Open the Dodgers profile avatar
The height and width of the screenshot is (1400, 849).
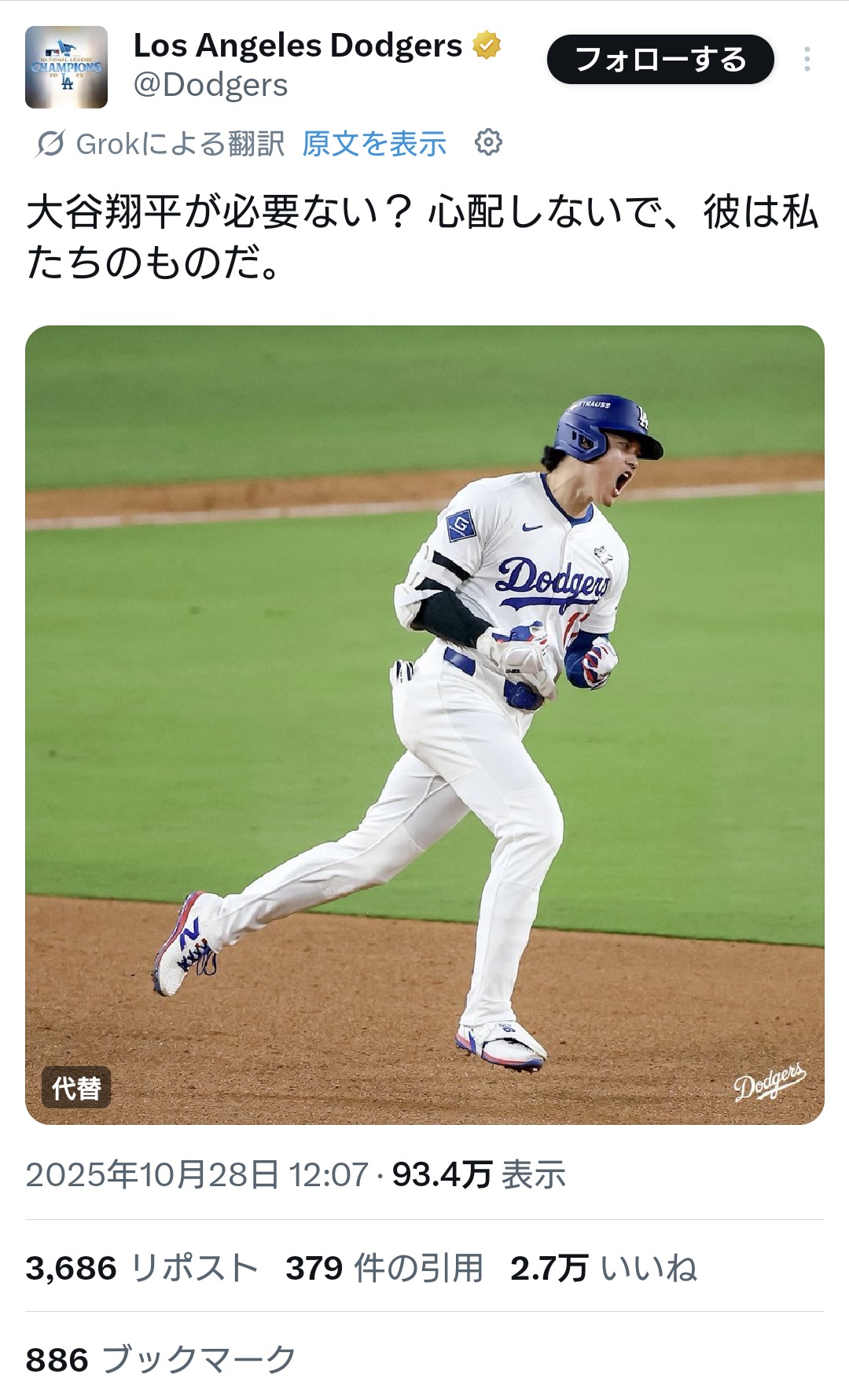(x=66, y=67)
